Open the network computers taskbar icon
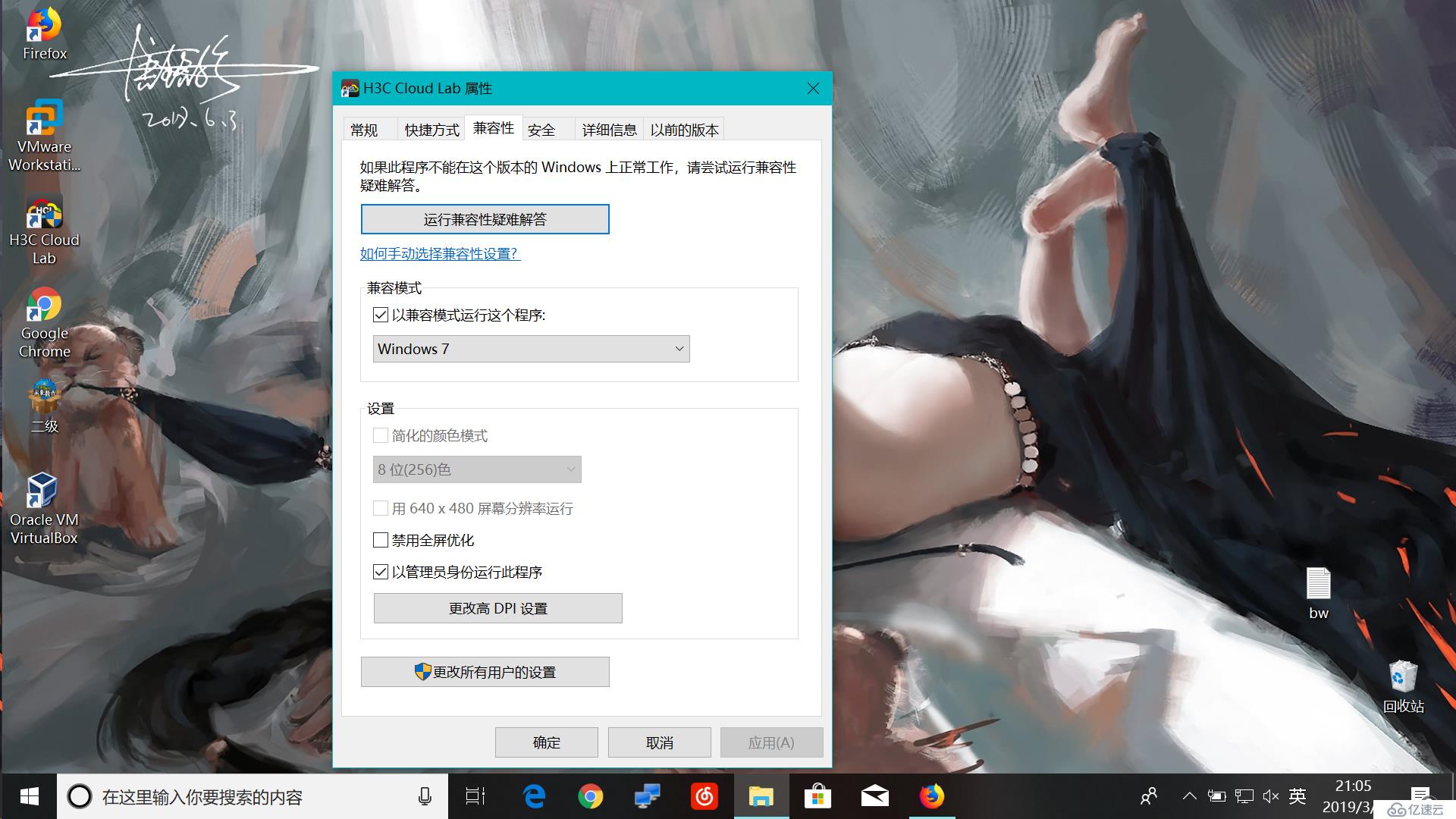This screenshot has width=1456, height=819. [647, 796]
